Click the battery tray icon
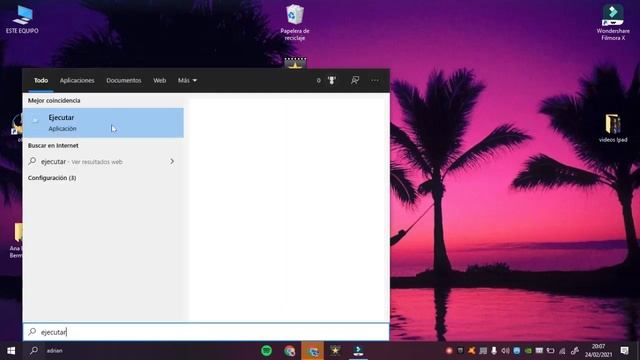 coord(551,351)
